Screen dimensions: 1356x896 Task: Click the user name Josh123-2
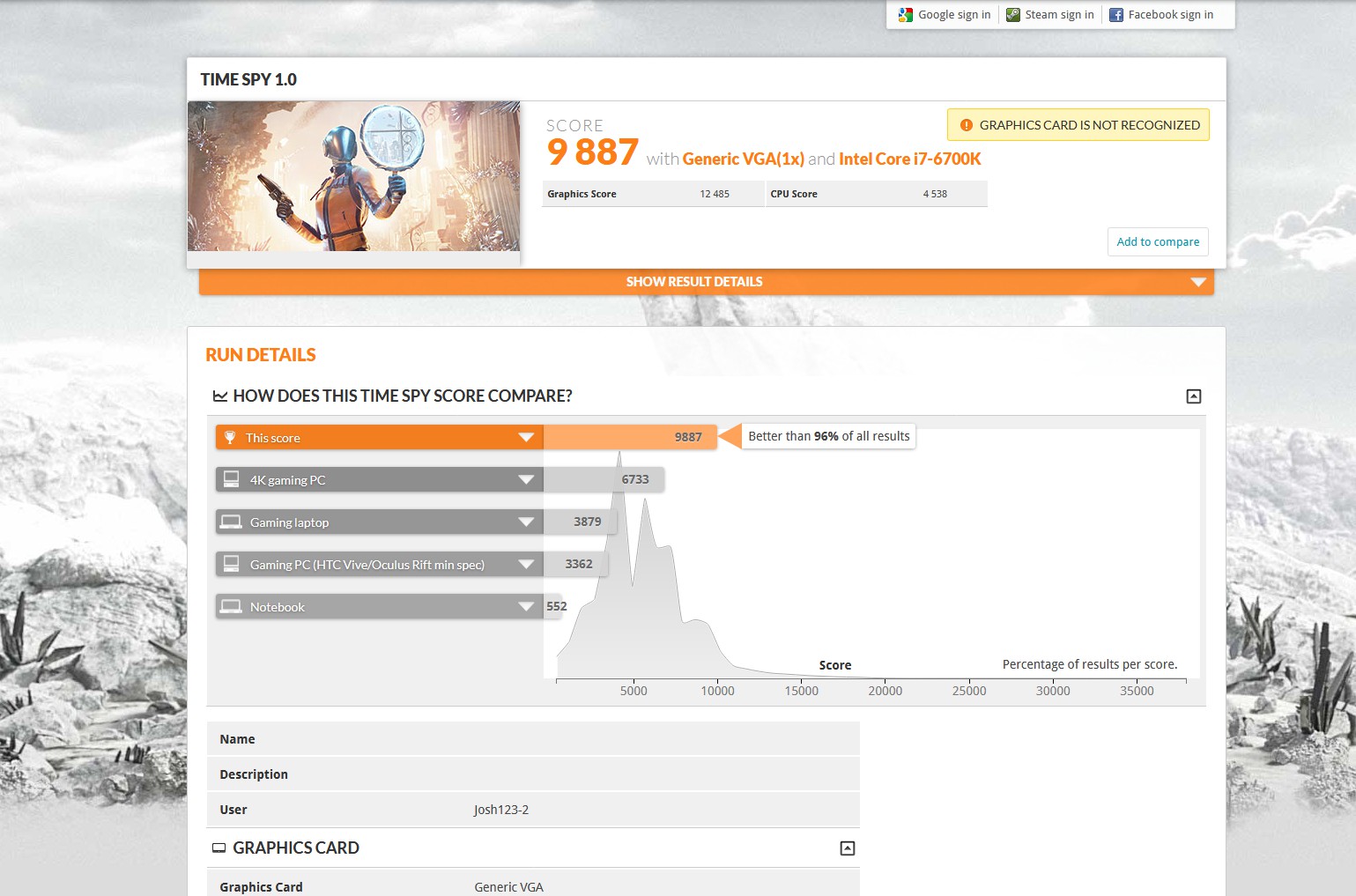click(501, 810)
